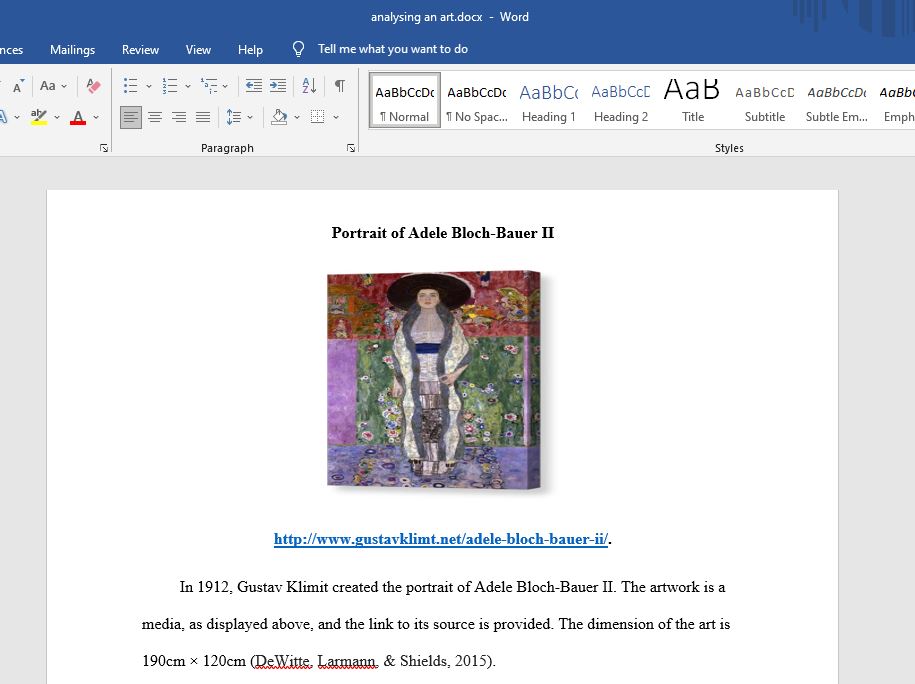The height and width of the screenshot is (684, 915).
Task: Switch to the View tab
Action: click(x=198, y=50)
